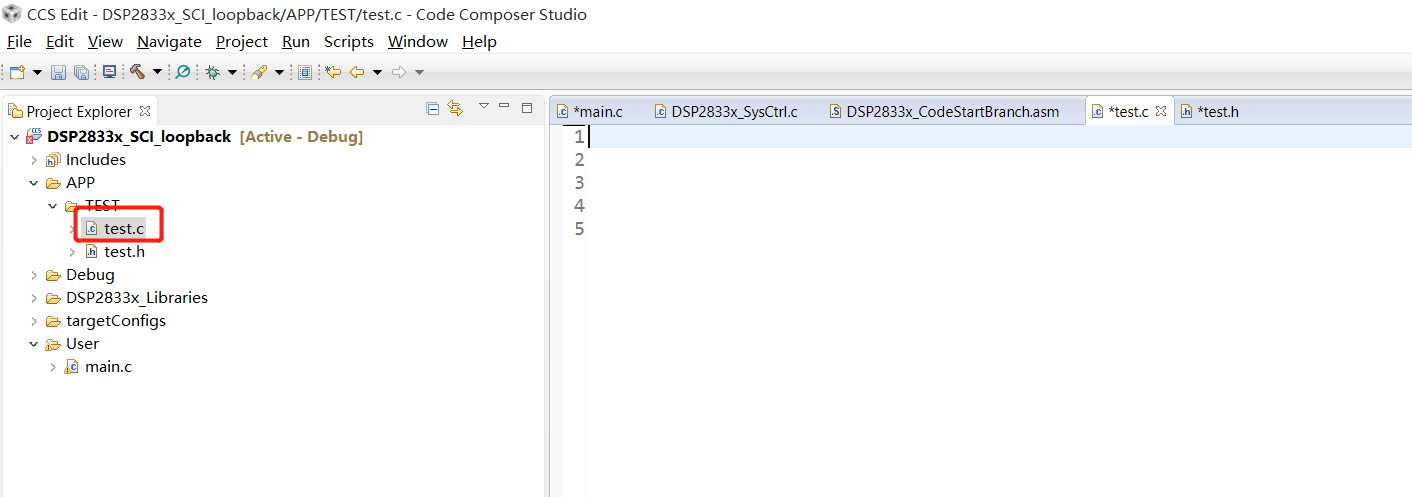Screen dimensions: 1412x497
Task: Click the New file toolbar icon
Action: click(x=18, y=72)
